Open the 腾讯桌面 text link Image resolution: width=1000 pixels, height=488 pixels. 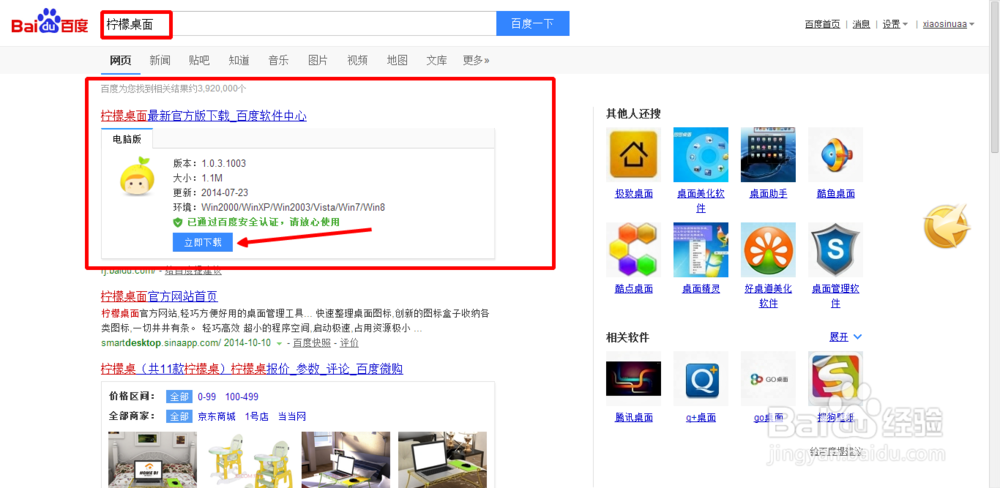(634, 418)
